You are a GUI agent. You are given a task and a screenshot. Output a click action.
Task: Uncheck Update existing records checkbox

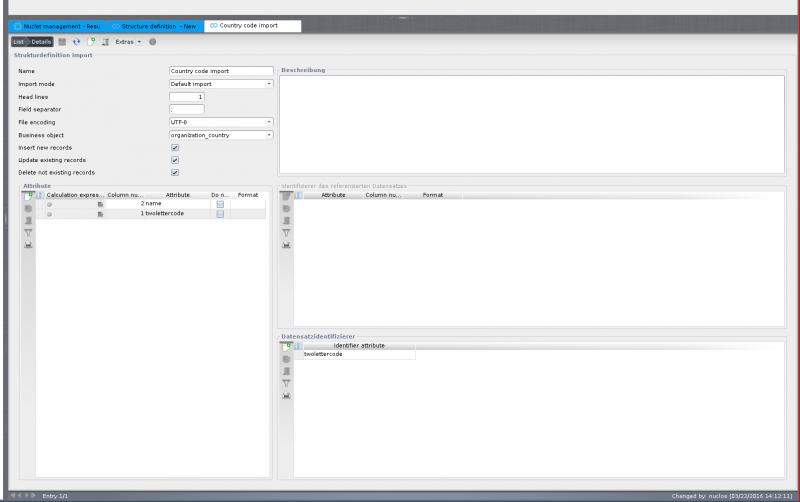(x=175, y=160)
